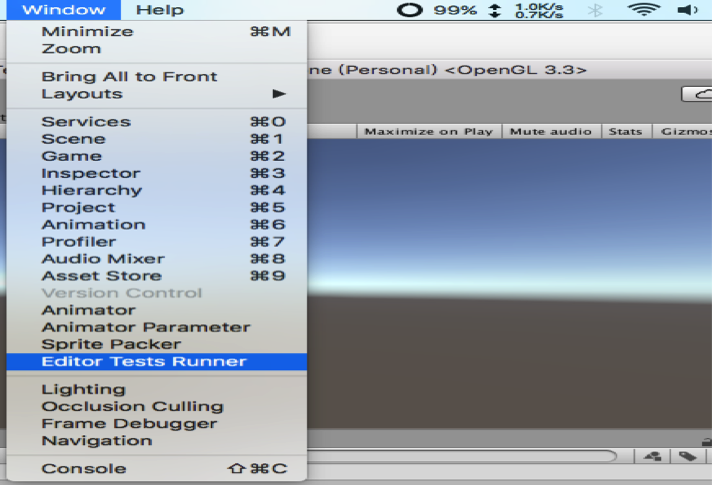Select the Game menu item
This screenshot has width=712, height=486.
[157, 156]
